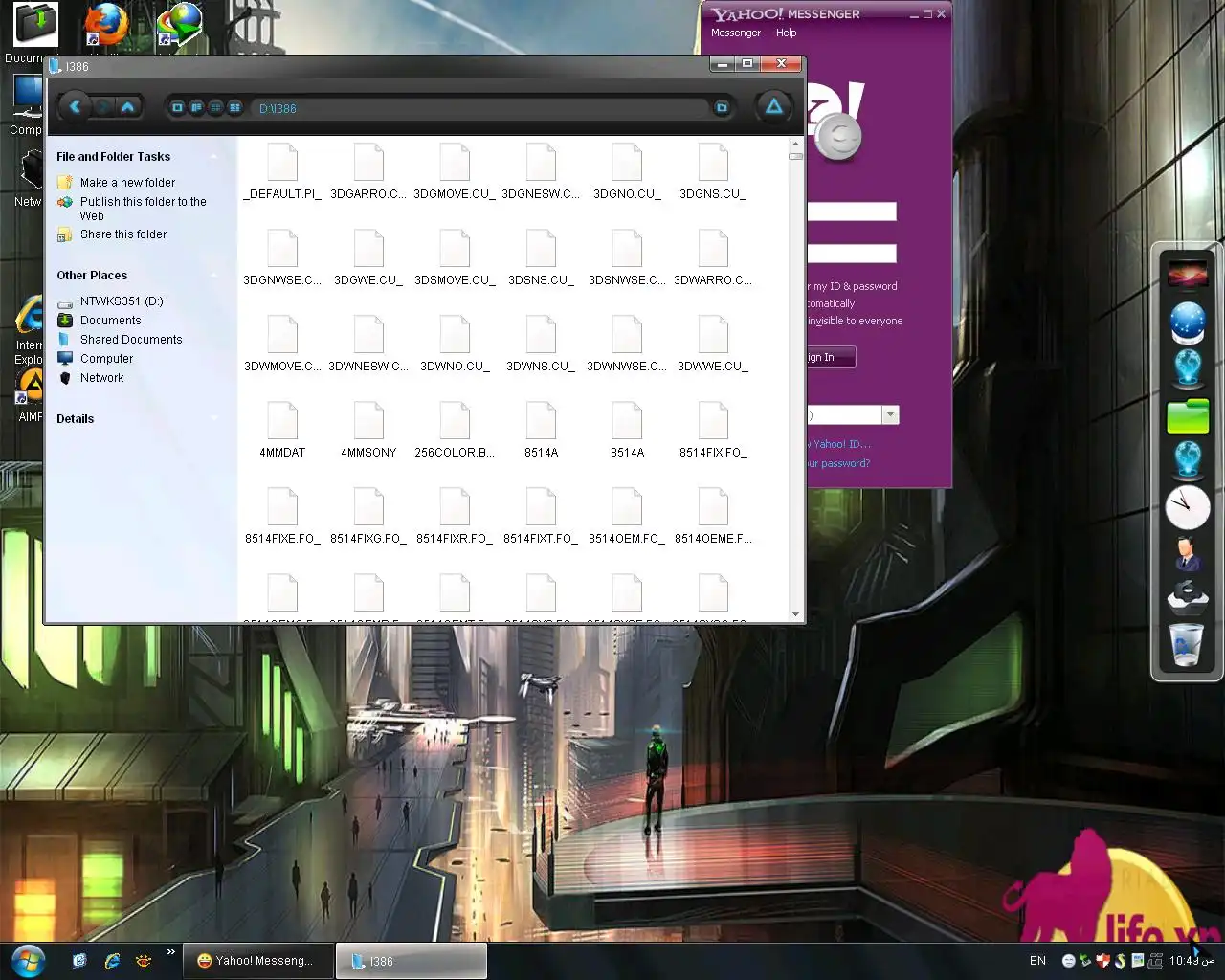Go back in the I386 explorer window
Screen dimensions: 1225x980
[75, 107]
